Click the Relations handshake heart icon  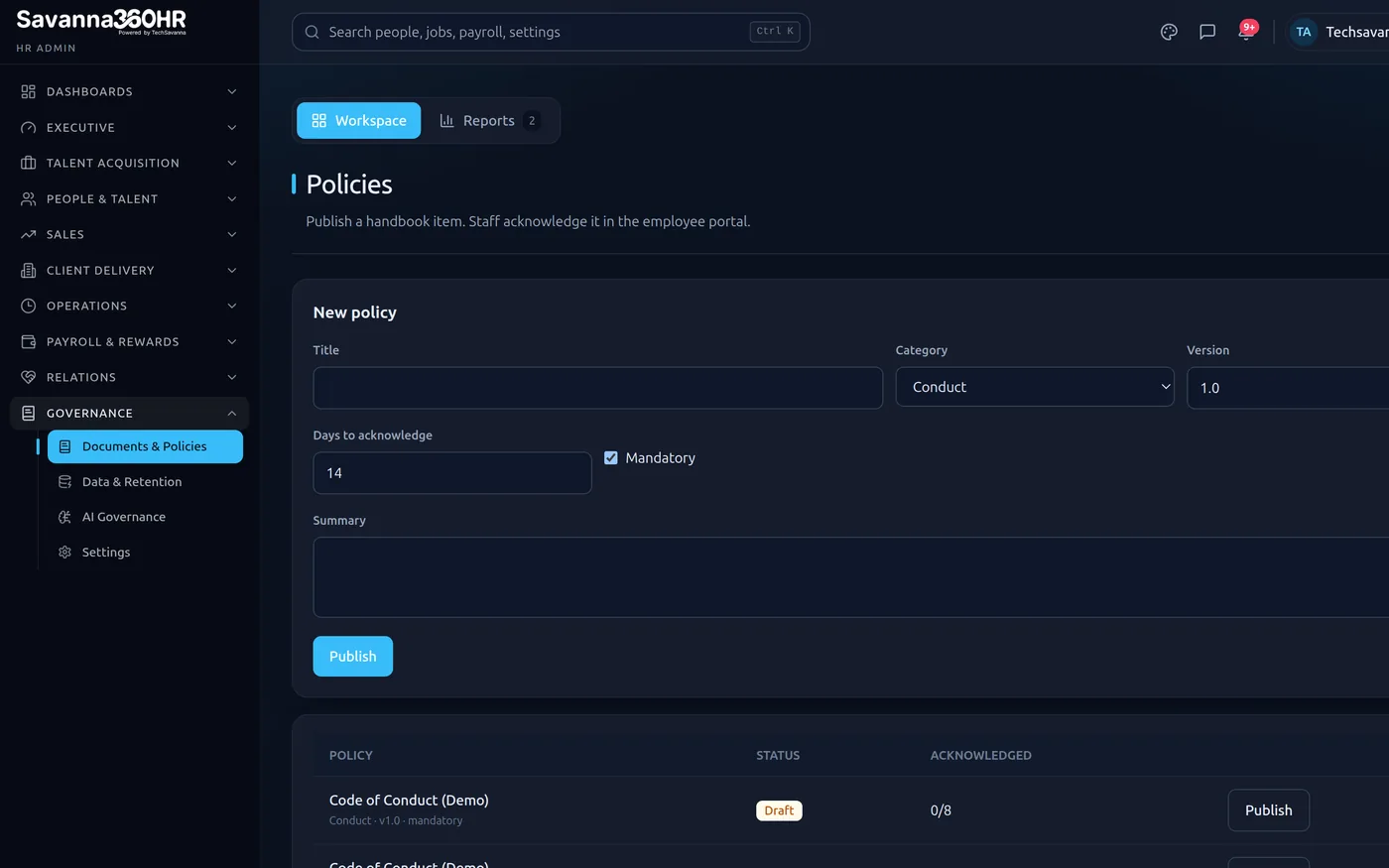(x=28, y=377)
